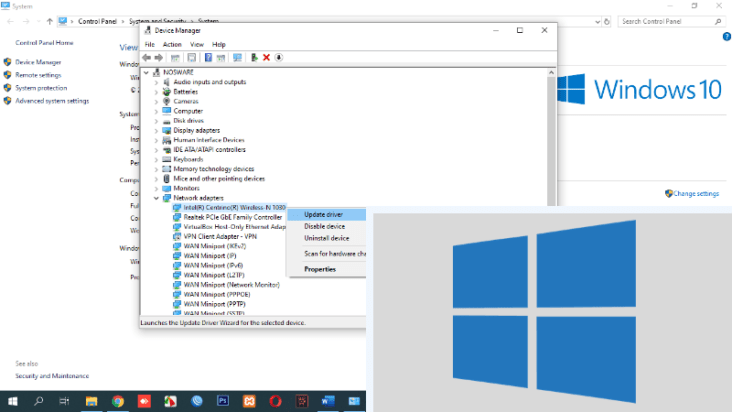The width and height of the screenshot is (732, 412).
Task: Open Security and Maintenance link
Action: pos(52,376)
